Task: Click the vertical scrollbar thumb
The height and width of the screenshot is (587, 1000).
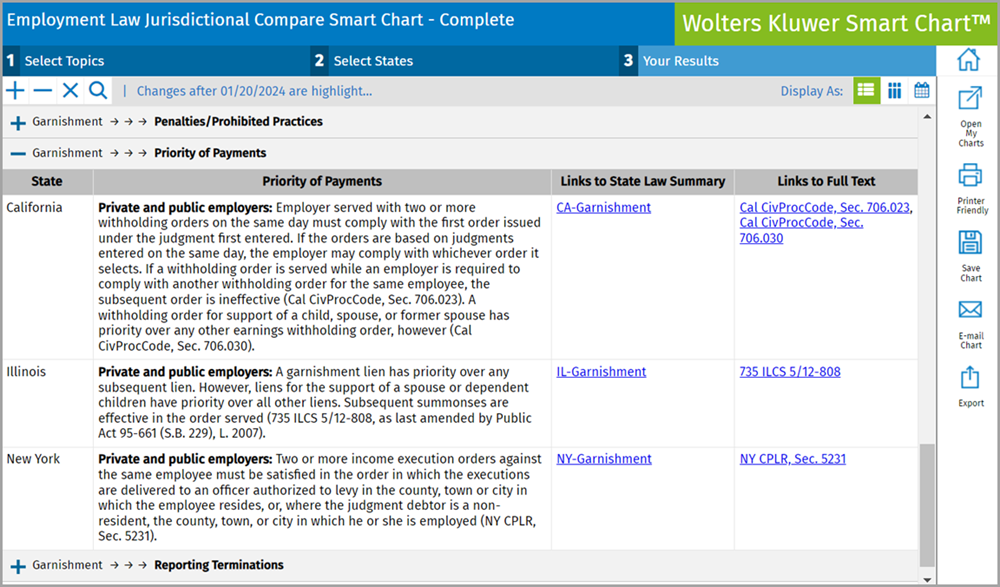Action: click(x=927, y=505)
